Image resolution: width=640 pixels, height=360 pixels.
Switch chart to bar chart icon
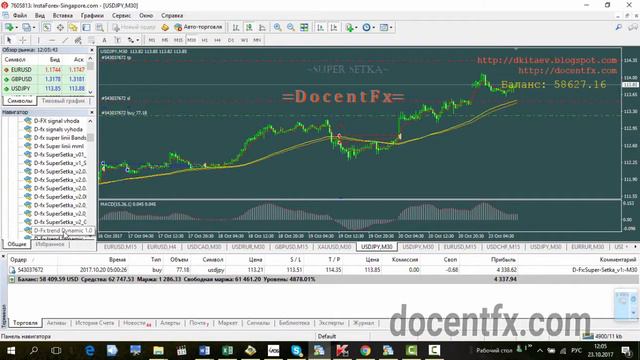click(236, 27)
